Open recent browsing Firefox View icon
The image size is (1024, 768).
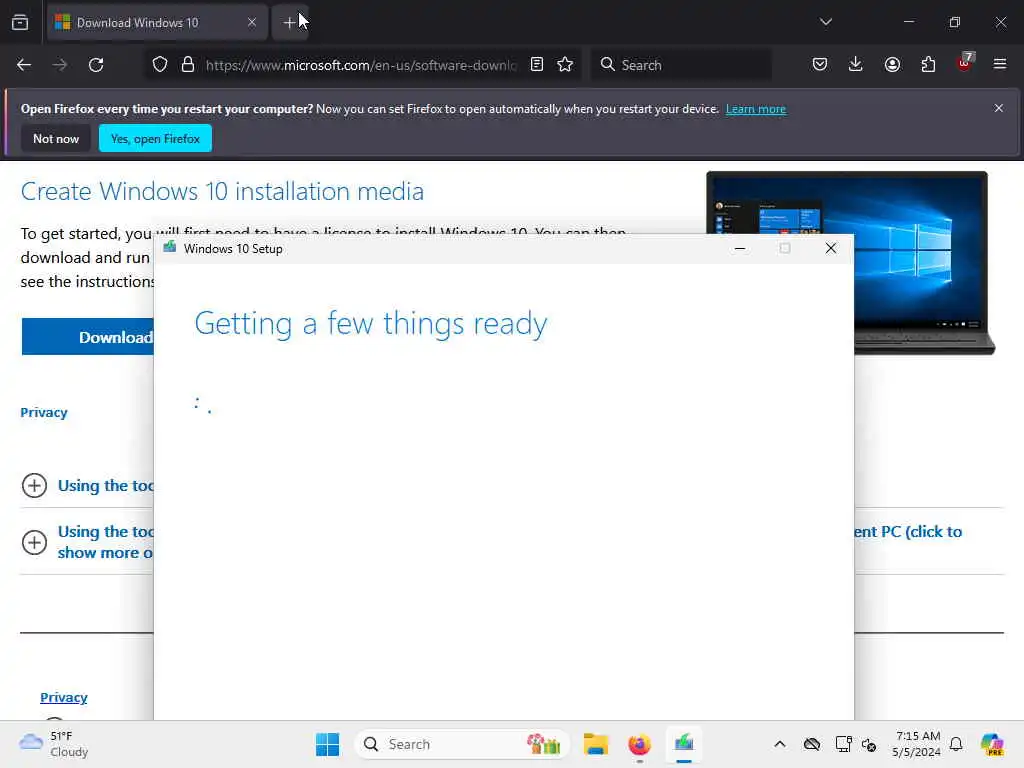20,22
